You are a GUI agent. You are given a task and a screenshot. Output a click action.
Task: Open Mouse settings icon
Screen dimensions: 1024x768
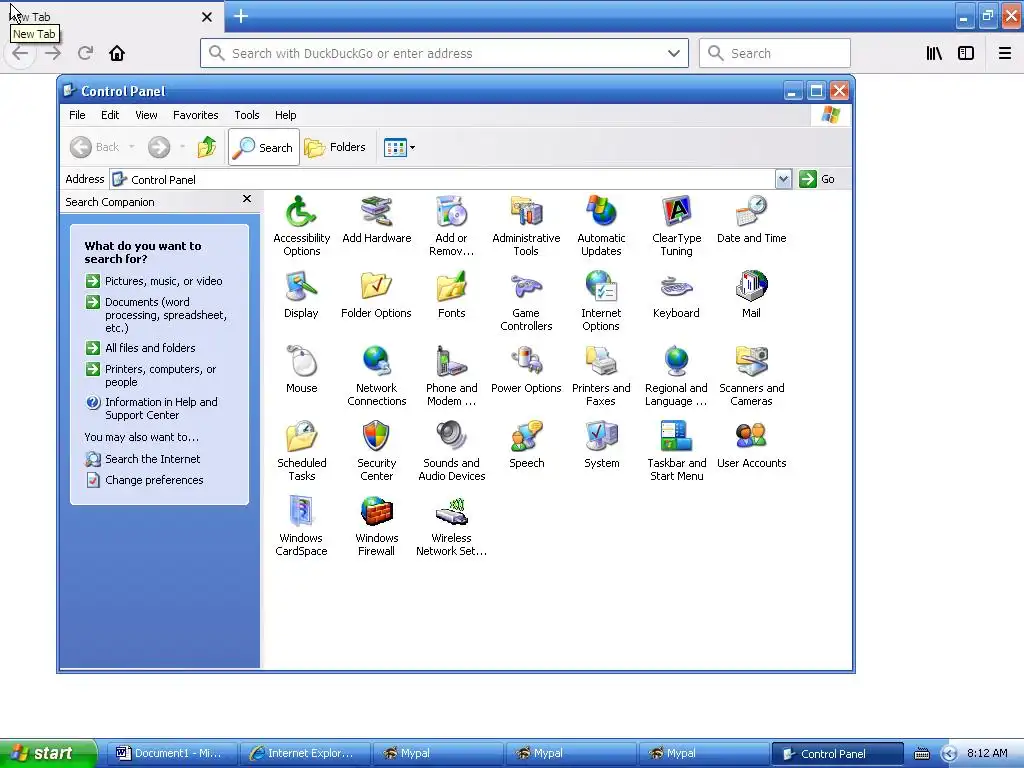tap(301, 370)
